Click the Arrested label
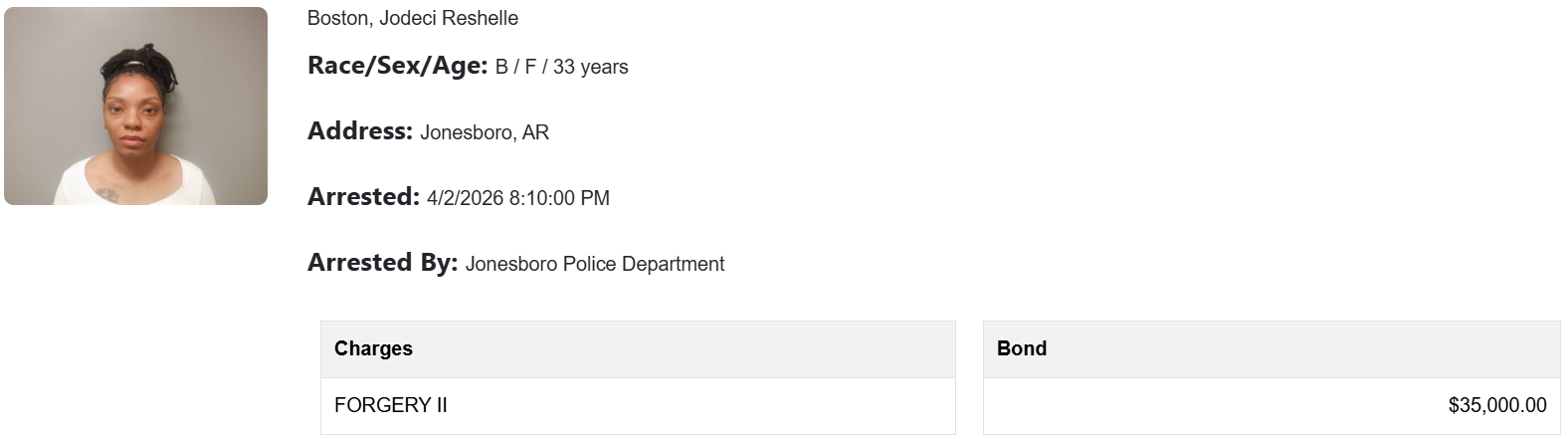 point(363,197)
